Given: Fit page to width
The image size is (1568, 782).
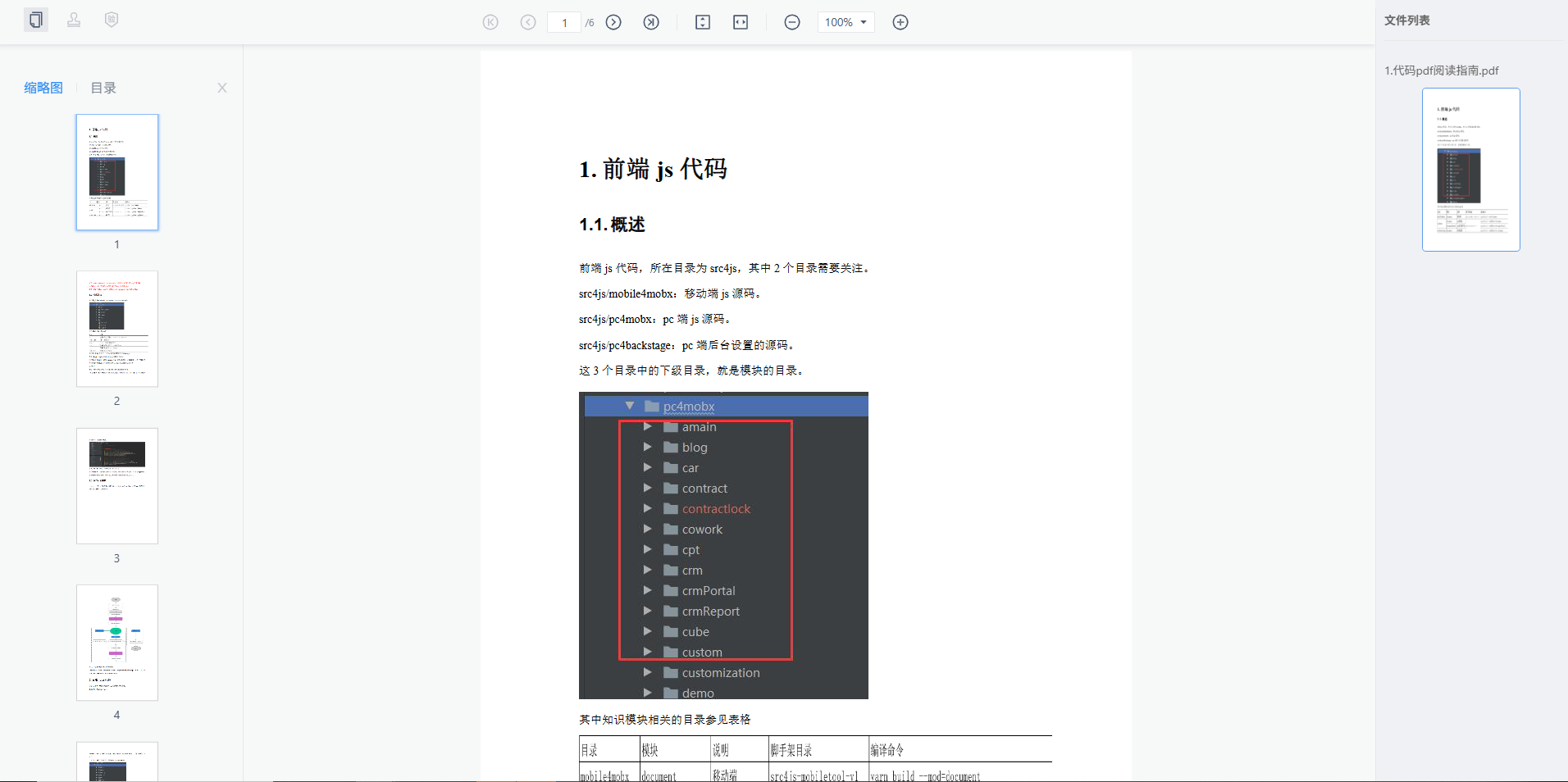Looking at the screenshot, I should point(741,22).
